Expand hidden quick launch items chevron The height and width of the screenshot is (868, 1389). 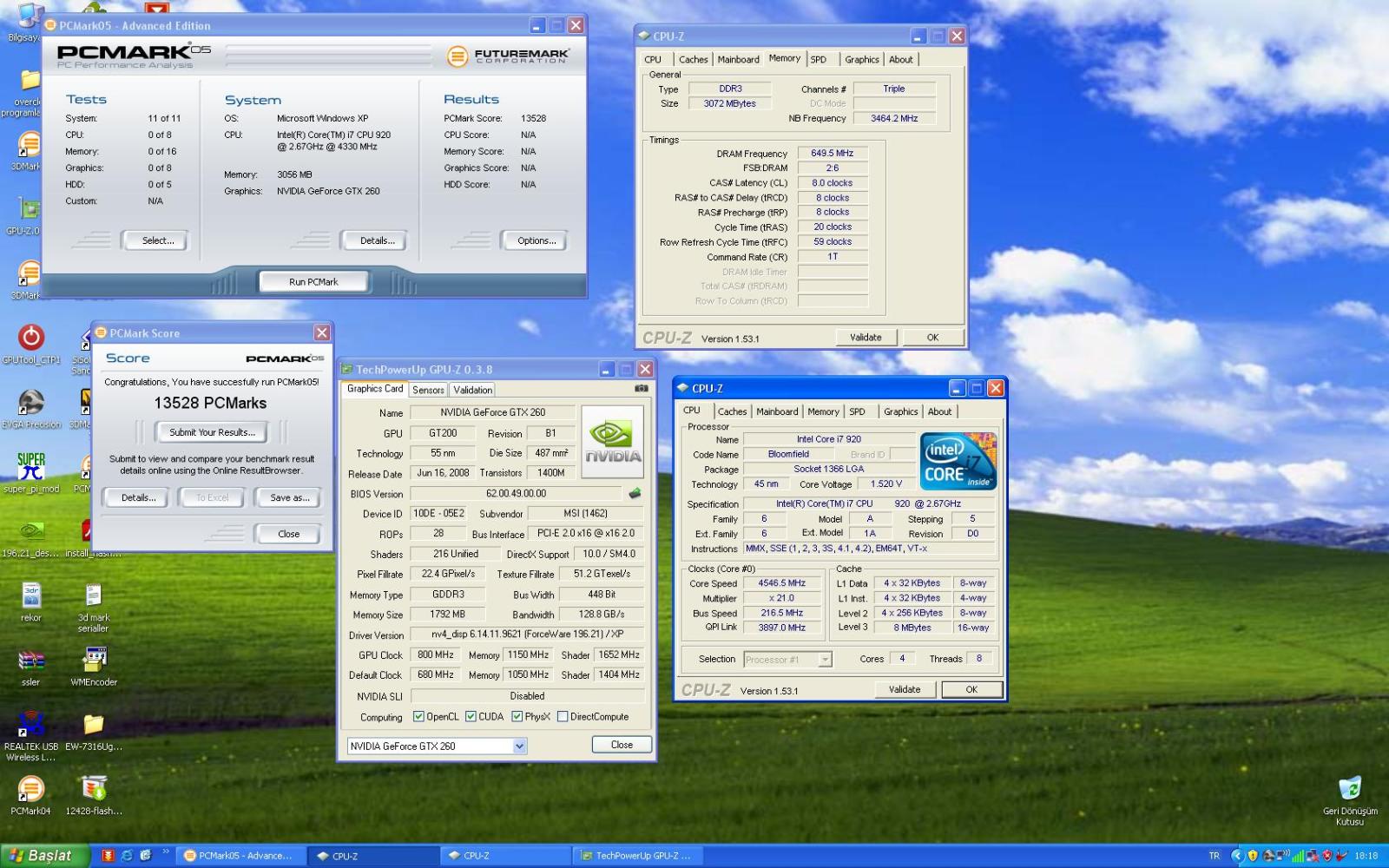click(165, 853)
